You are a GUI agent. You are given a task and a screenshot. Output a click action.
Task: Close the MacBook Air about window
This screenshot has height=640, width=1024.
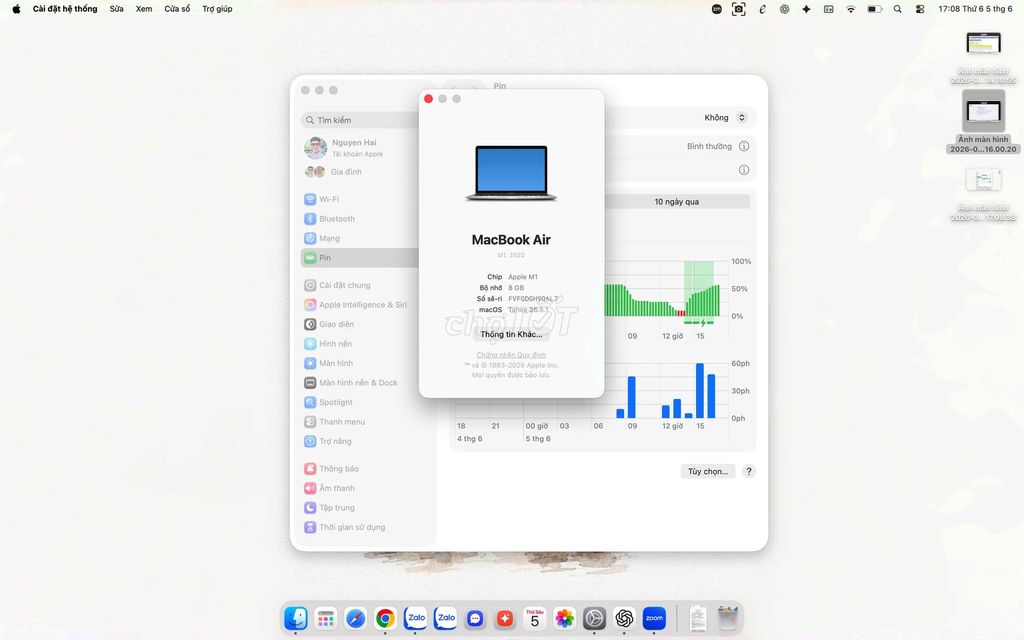[428, 99]
